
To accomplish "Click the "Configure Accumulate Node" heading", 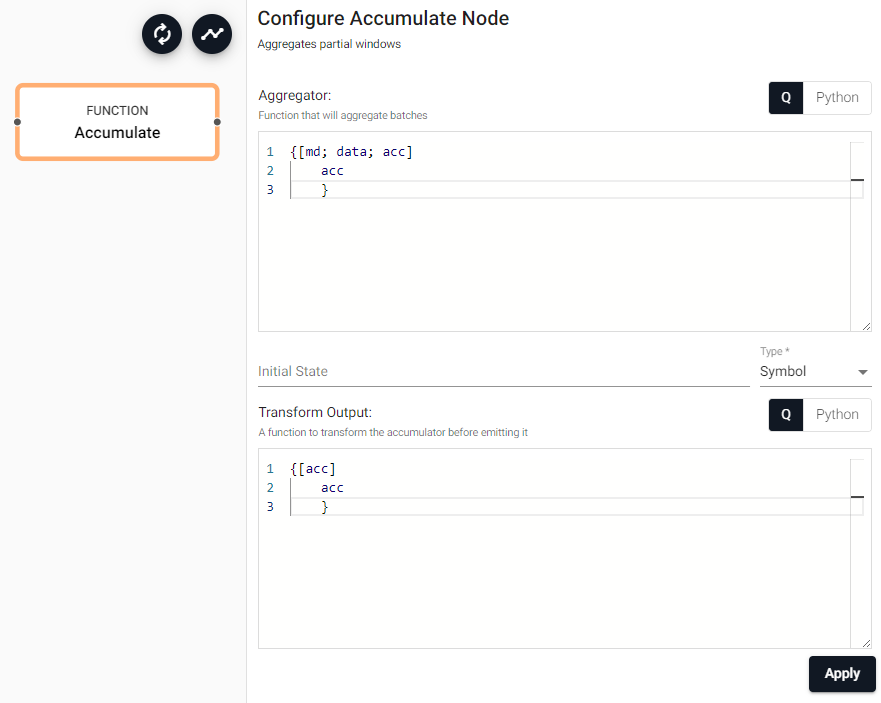I will pos(383,19).
